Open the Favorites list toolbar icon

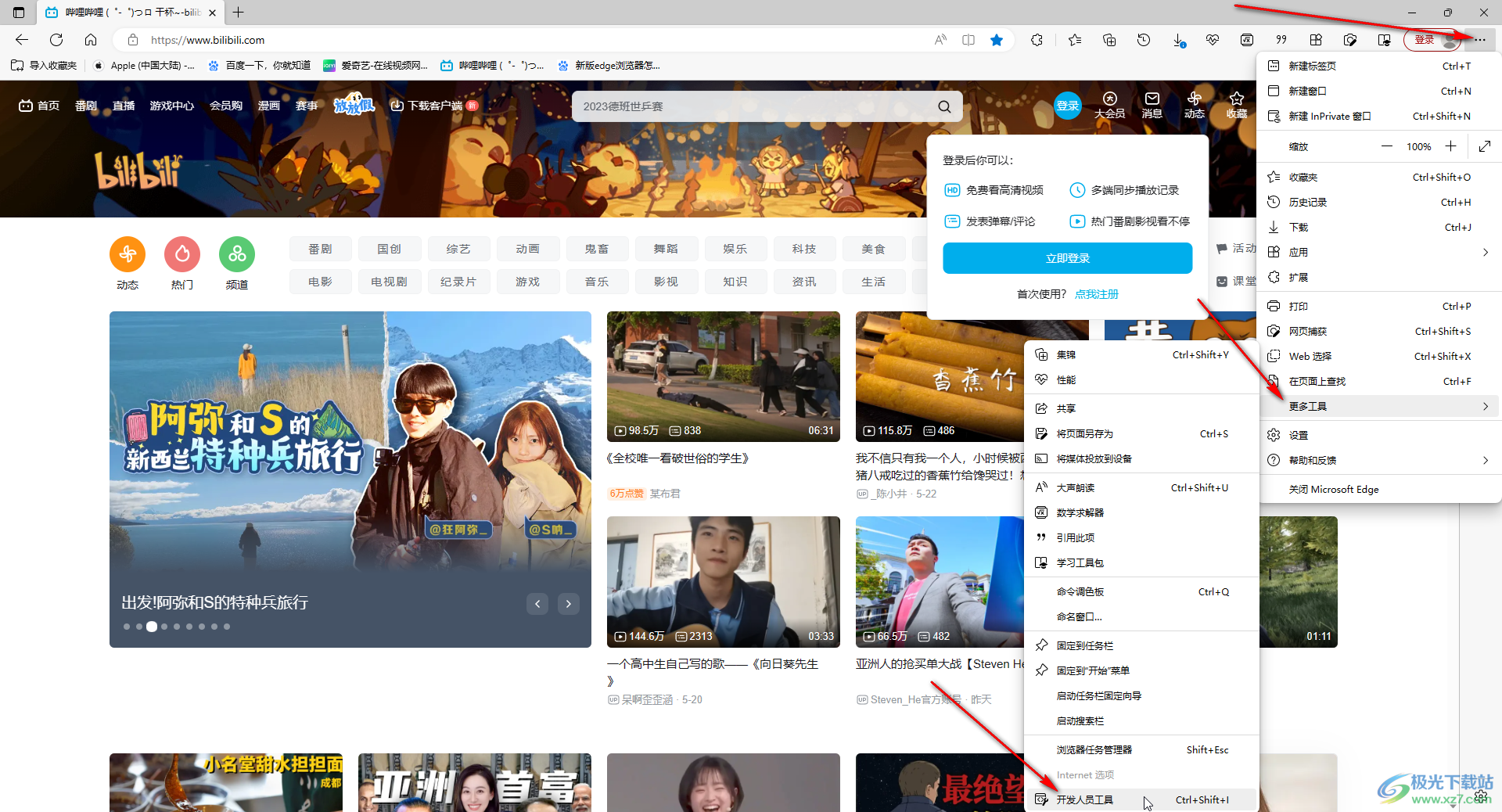(1075, 40)
